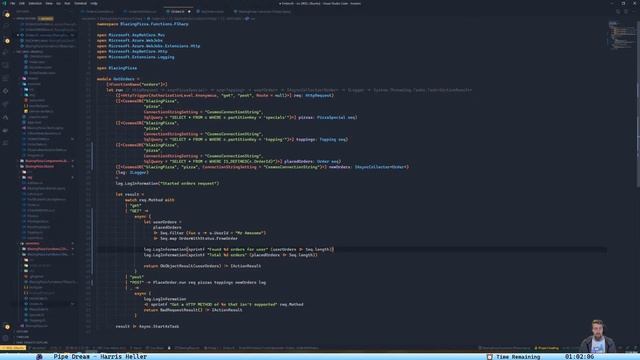Open the View menu
This screenshot has width=640, height=360.
click(x=49, y=3)
